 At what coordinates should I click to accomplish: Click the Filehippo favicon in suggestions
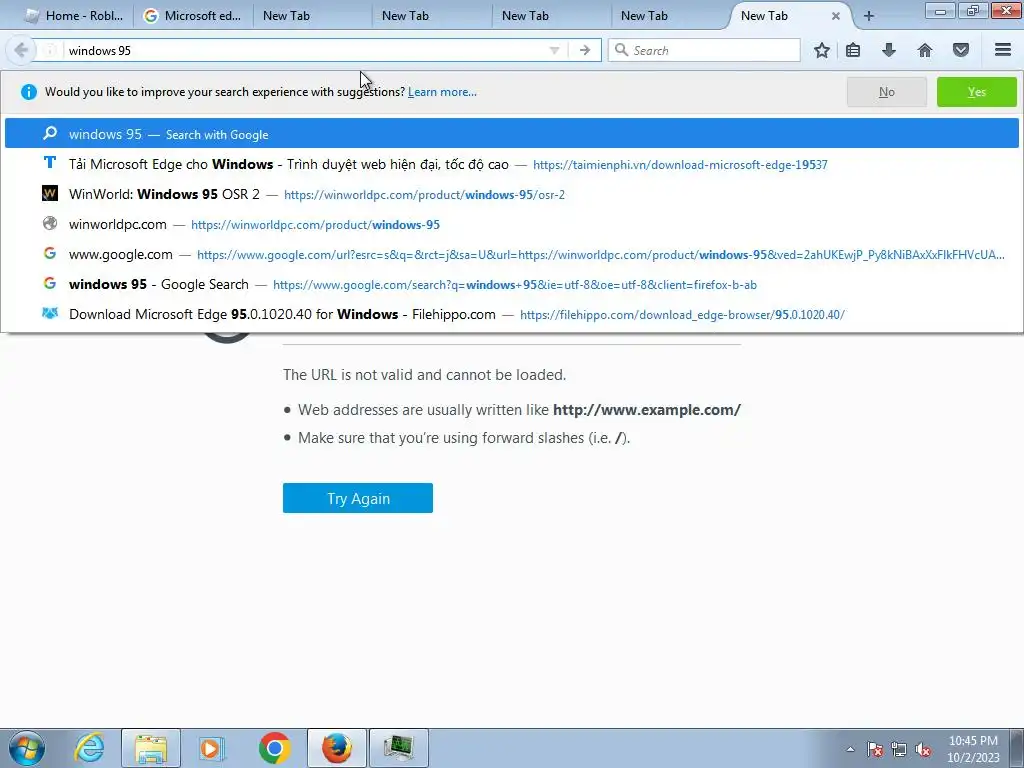(50, 313)
